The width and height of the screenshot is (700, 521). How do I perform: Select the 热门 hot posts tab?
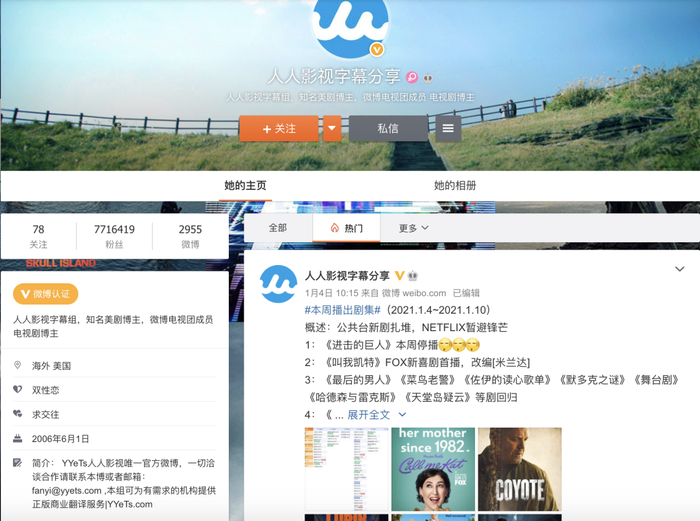coord(346,228)
